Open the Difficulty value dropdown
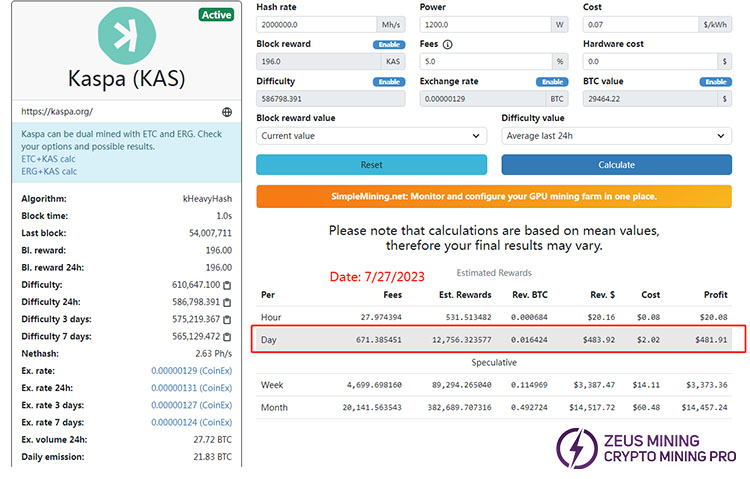 (616, 135)
